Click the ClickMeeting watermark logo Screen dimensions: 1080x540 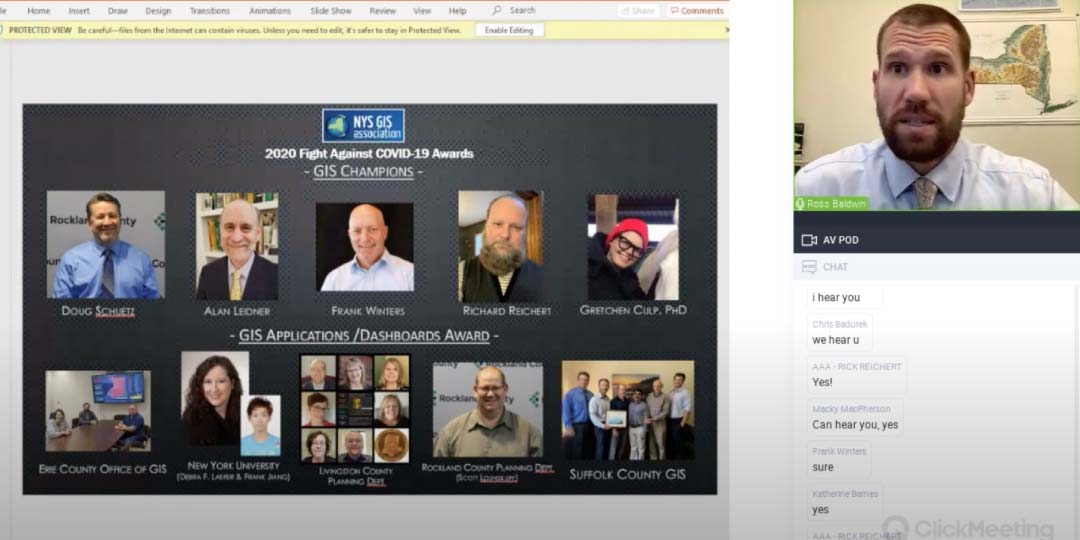tap(895, 528)
